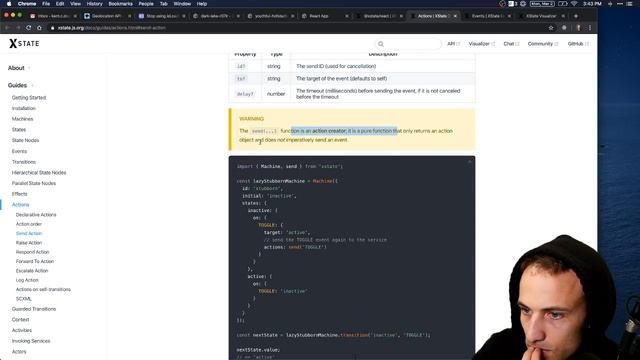Image resolution: width=640 pixels, height=360 pixels.
Task: Jump to Action order section
Action: point(29,224)
